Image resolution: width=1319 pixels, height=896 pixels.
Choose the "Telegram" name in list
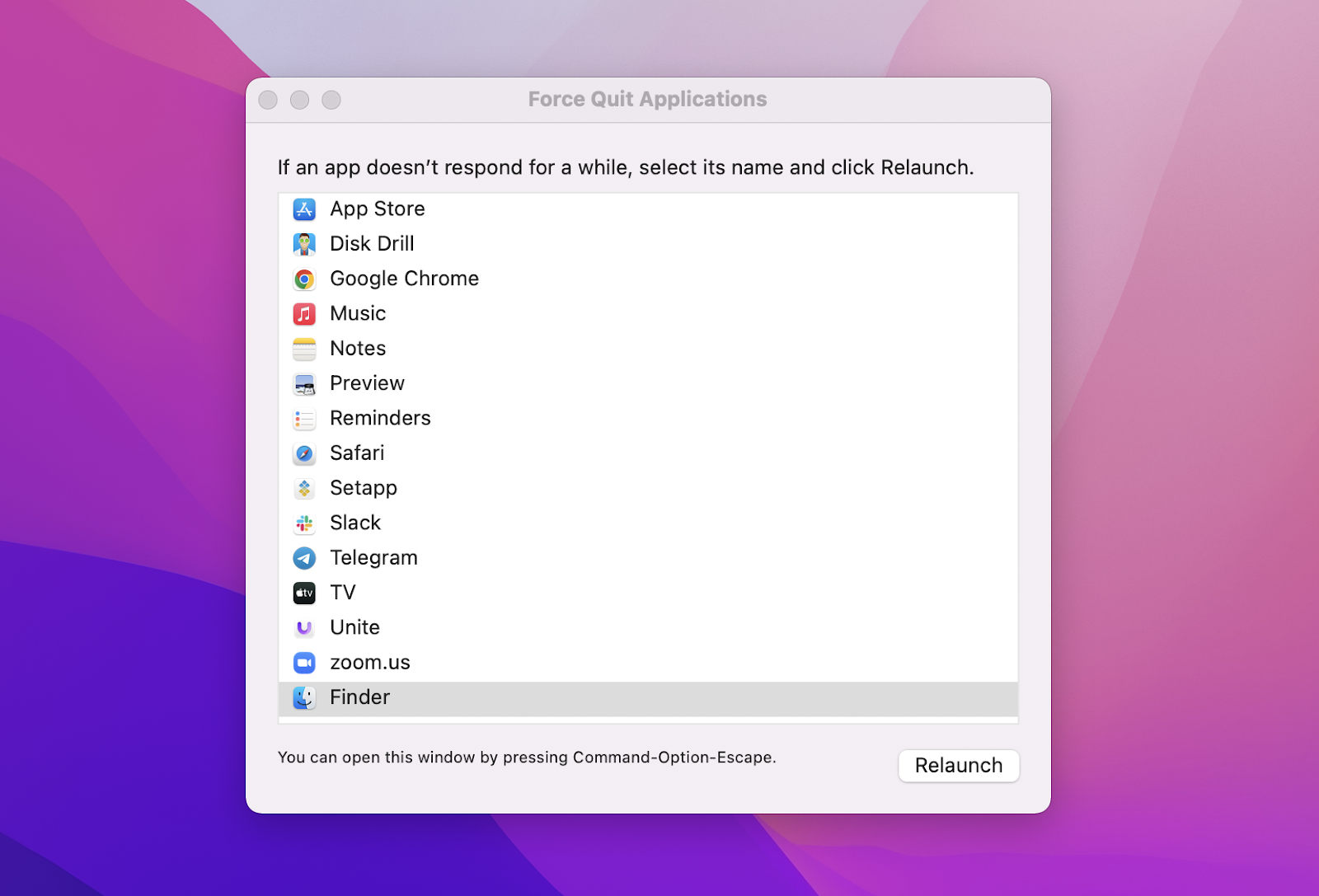pyautogui.click(x=373, y=558)
